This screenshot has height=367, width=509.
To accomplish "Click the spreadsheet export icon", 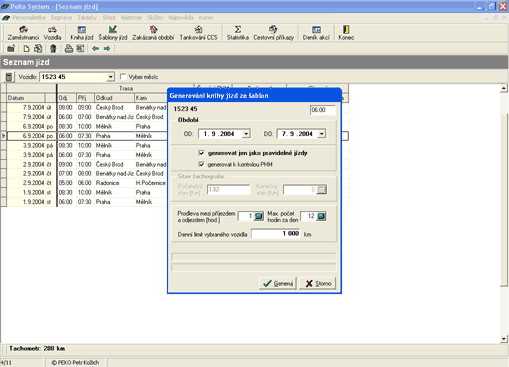I will point(80,49).
